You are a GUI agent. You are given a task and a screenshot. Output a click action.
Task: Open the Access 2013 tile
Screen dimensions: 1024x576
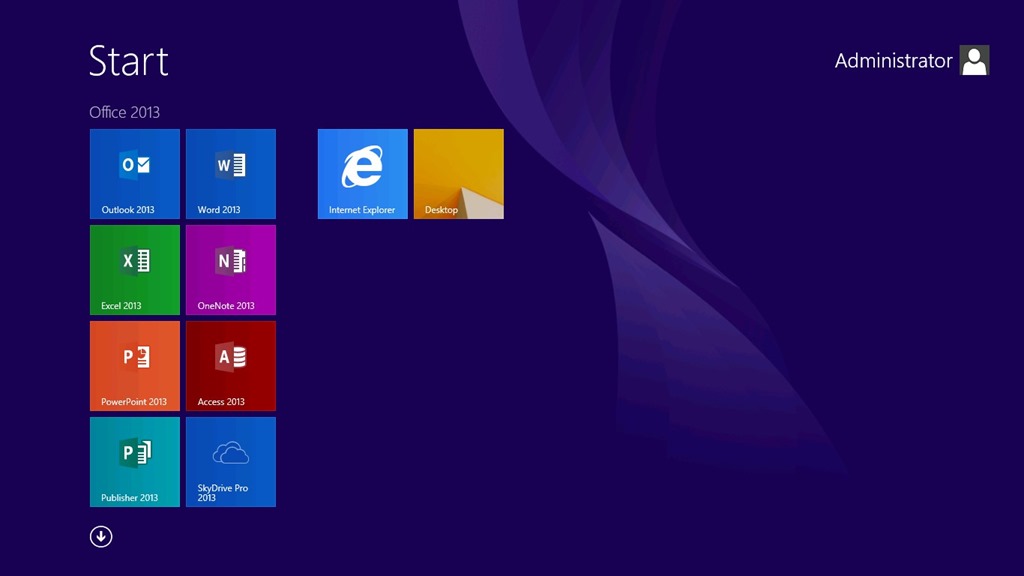(231, 366)
